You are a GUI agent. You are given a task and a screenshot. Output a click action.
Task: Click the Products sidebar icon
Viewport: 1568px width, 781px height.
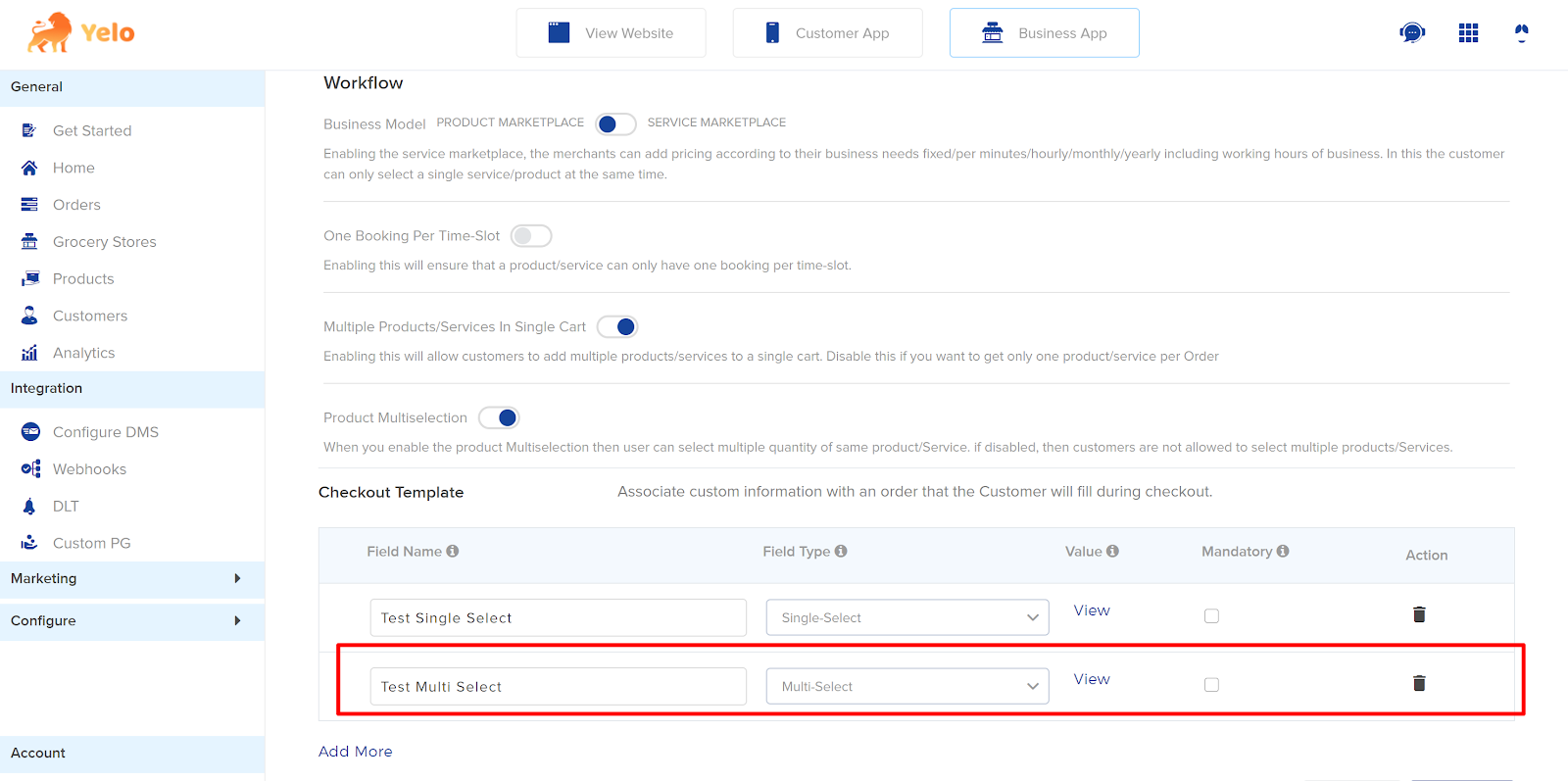[29, 278]
